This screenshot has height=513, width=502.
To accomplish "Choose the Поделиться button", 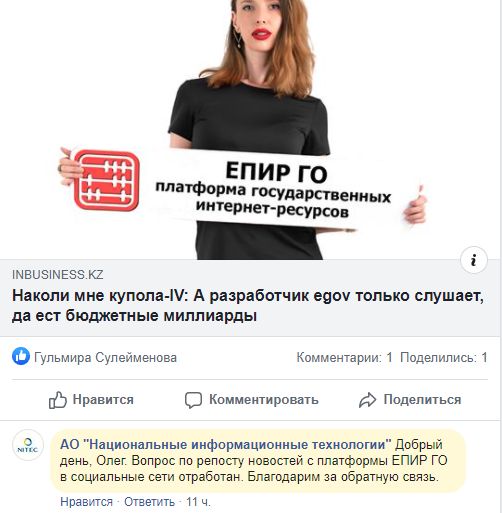I will click(410, 400).
